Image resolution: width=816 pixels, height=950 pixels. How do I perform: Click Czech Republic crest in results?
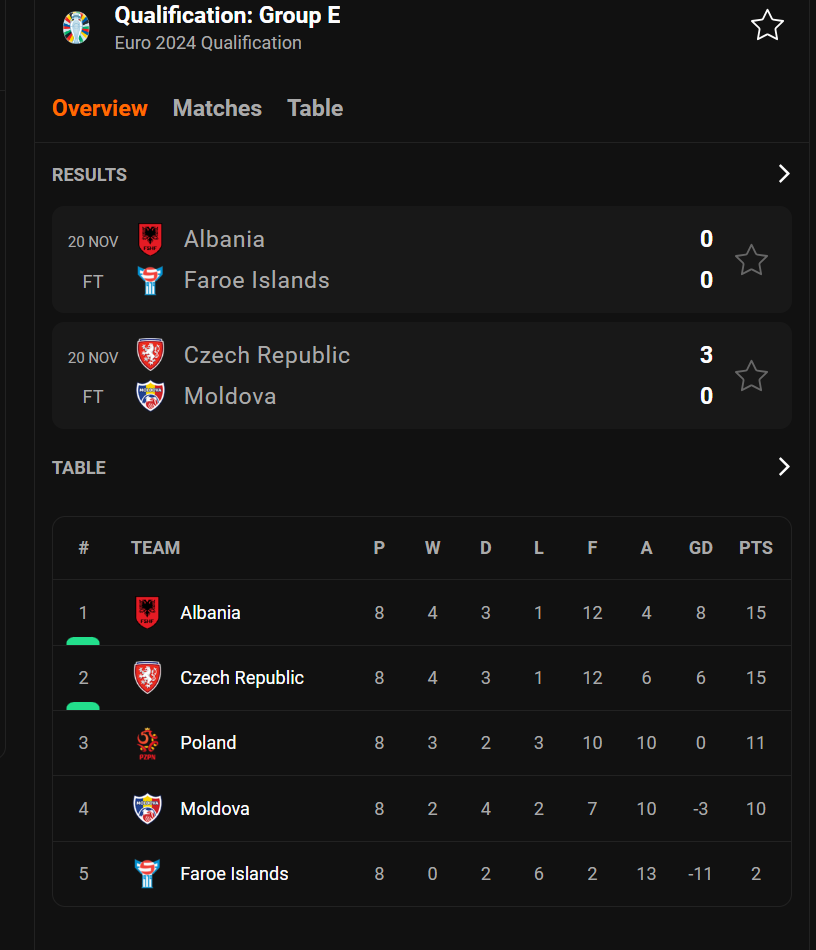[x=150, y=354]
